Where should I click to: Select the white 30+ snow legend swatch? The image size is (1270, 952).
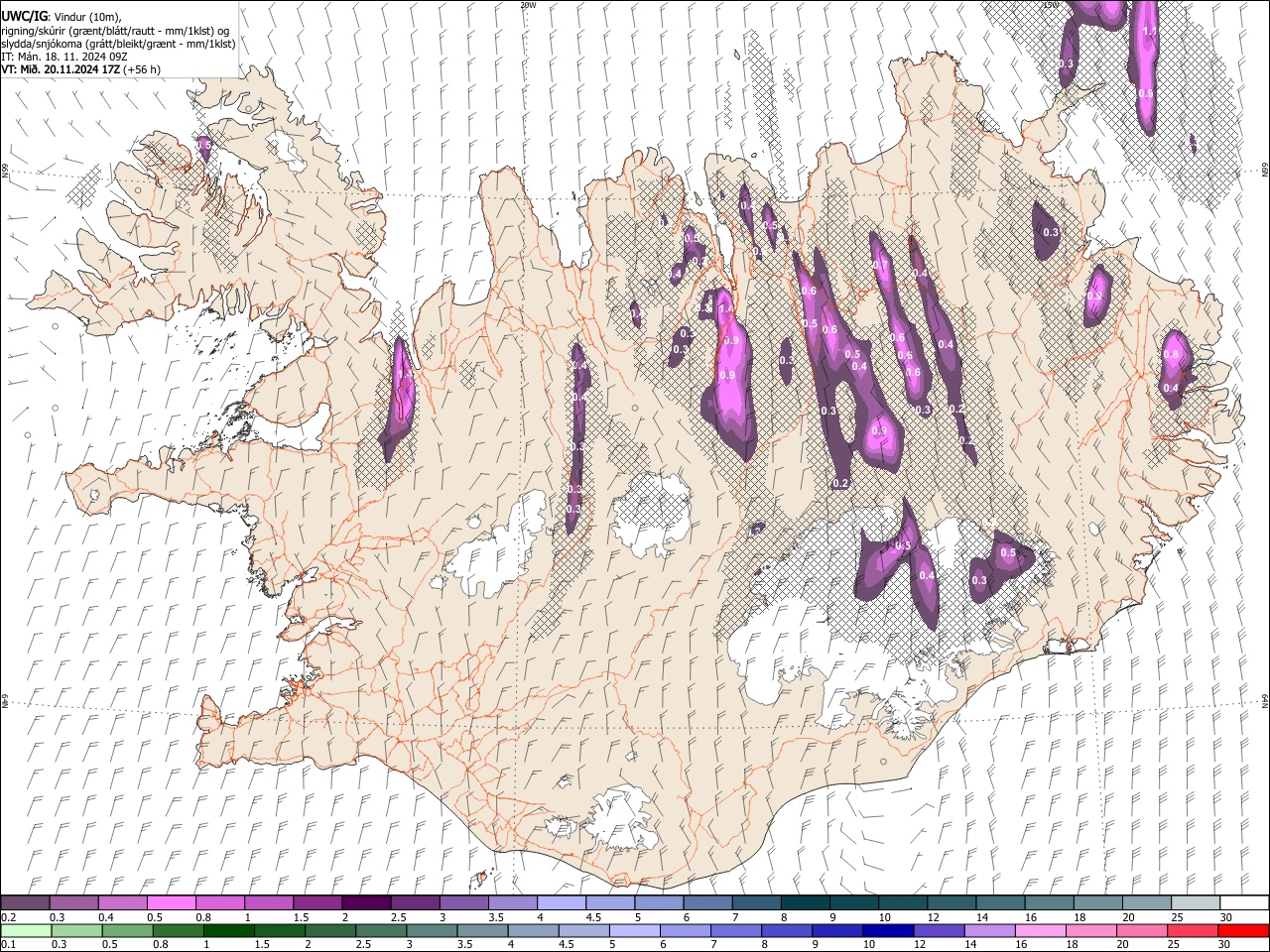[x=1243, y=903]
